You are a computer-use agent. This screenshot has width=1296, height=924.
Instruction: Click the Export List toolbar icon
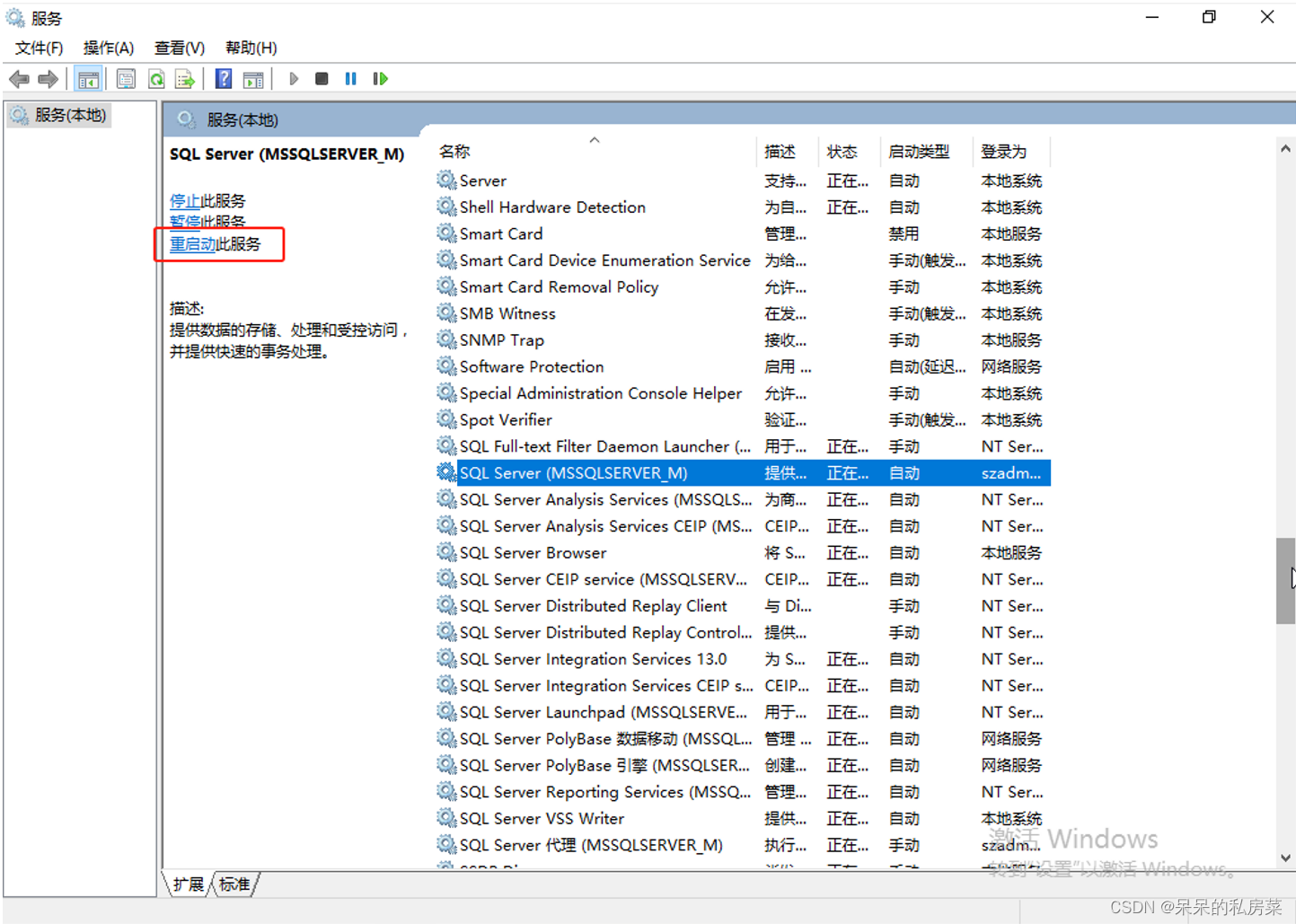coord(185,79)
